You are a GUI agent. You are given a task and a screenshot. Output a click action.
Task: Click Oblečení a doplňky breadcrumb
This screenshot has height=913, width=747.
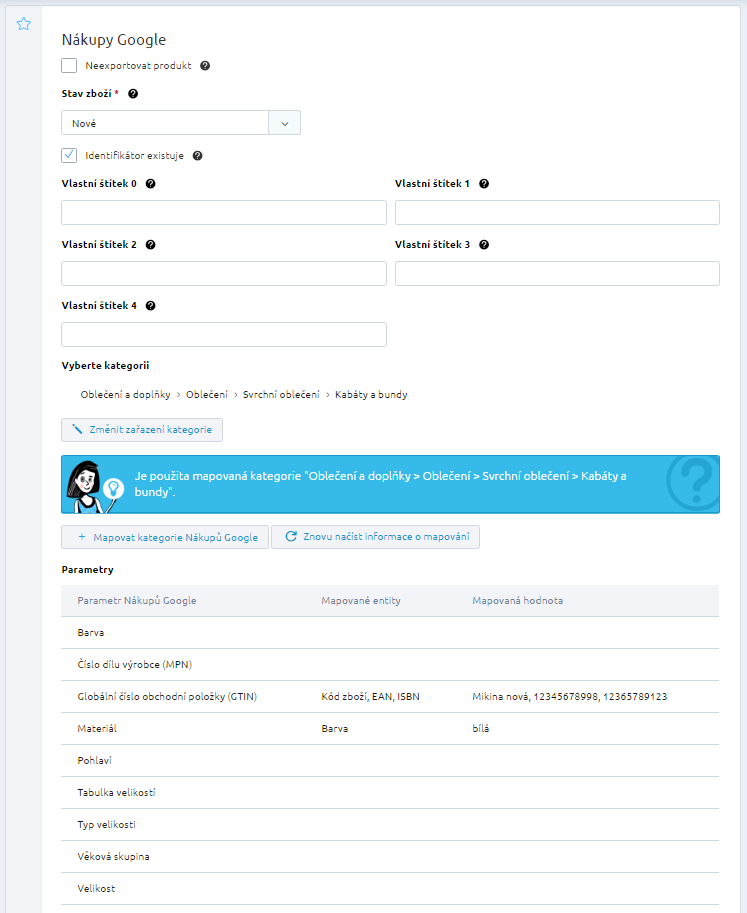click(125, 395)
